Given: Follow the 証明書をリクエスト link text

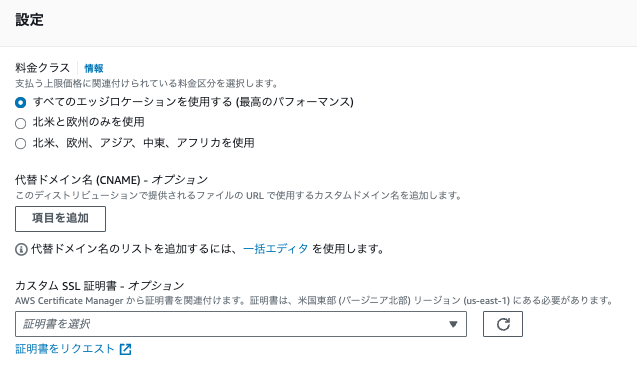Looking at the screenshot, I should pyautogui.click(x=65, y=349).
